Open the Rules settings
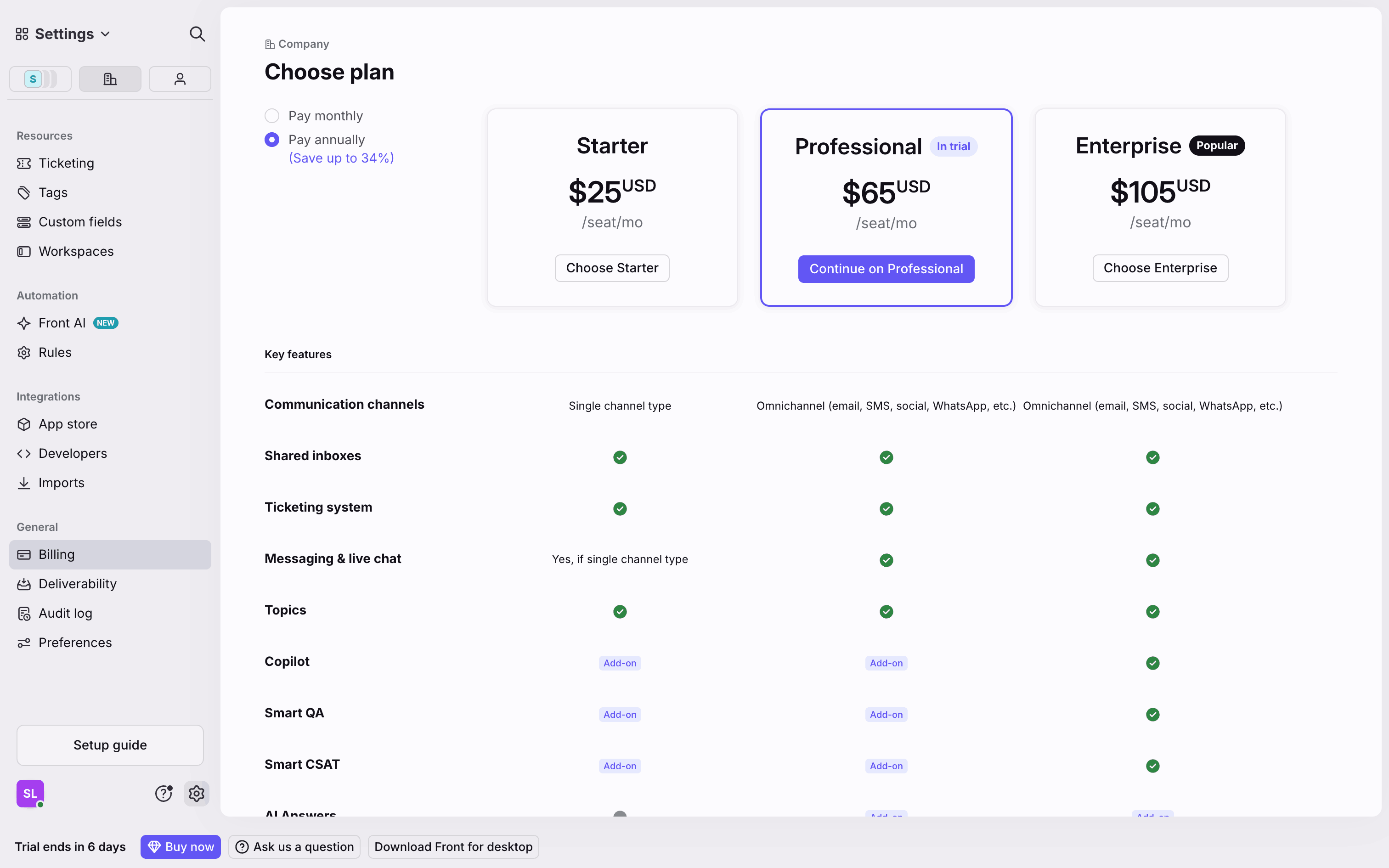The width and height of the screenshot is (1389, 868). pos(55,352)
